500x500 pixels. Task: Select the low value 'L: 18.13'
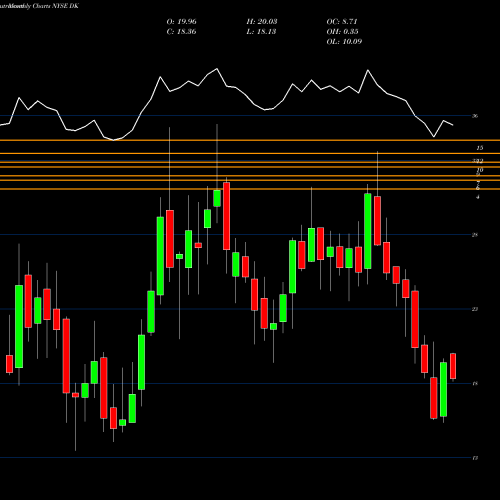tap(261, 32)
